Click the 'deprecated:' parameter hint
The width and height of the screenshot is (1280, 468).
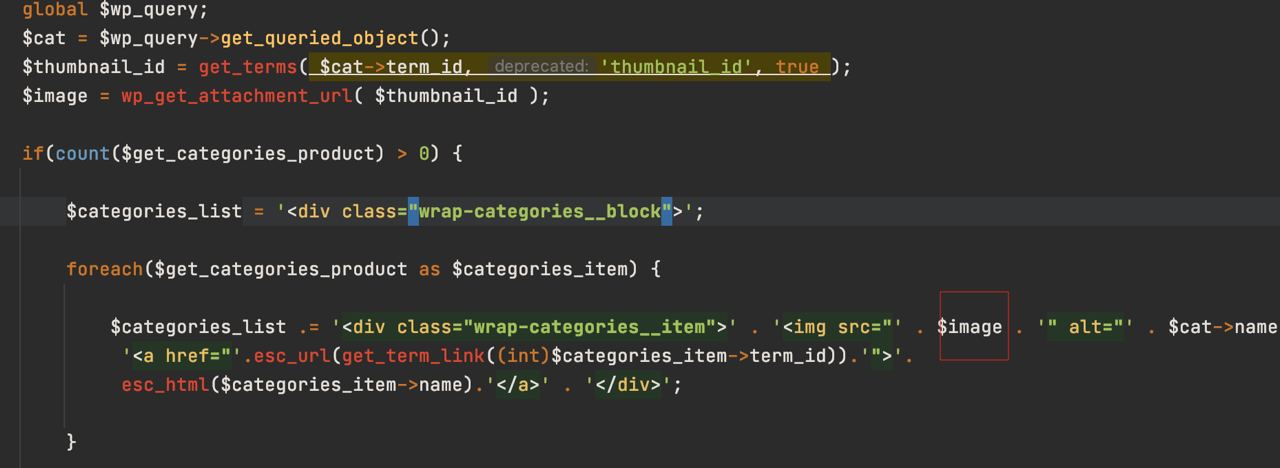click(x=541, y=67)
